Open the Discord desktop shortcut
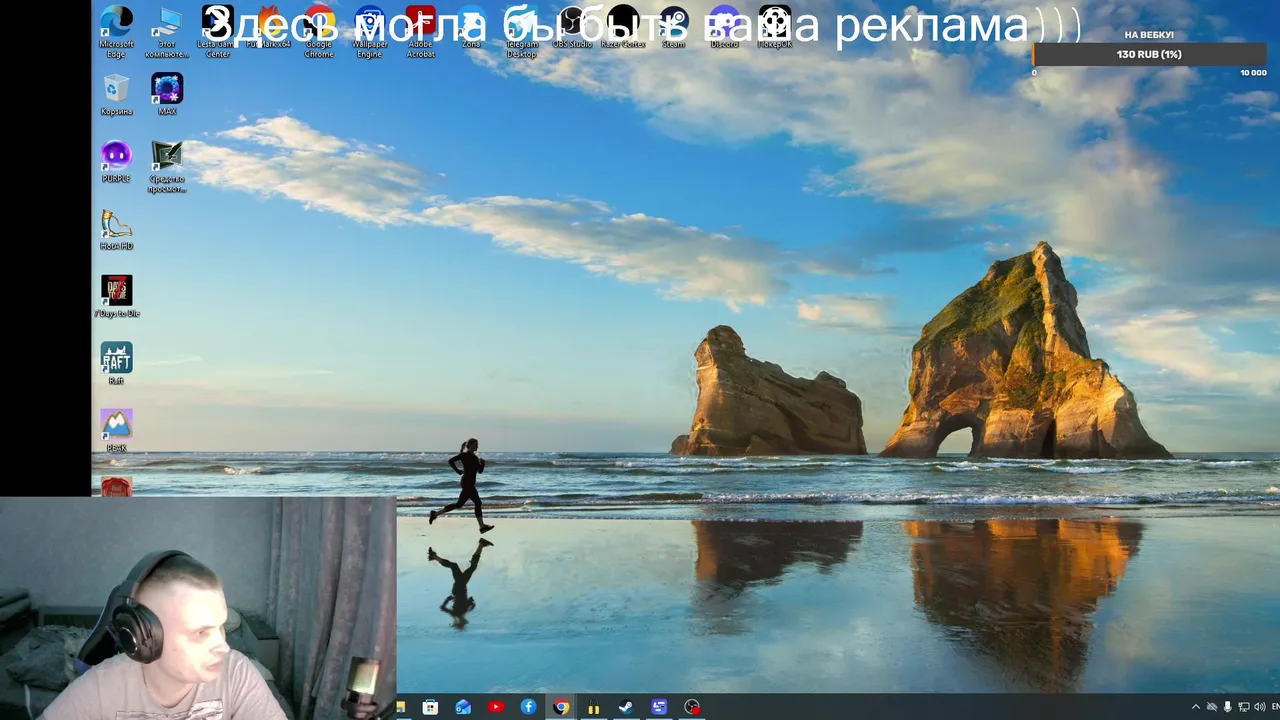 (x=725, y=28)
